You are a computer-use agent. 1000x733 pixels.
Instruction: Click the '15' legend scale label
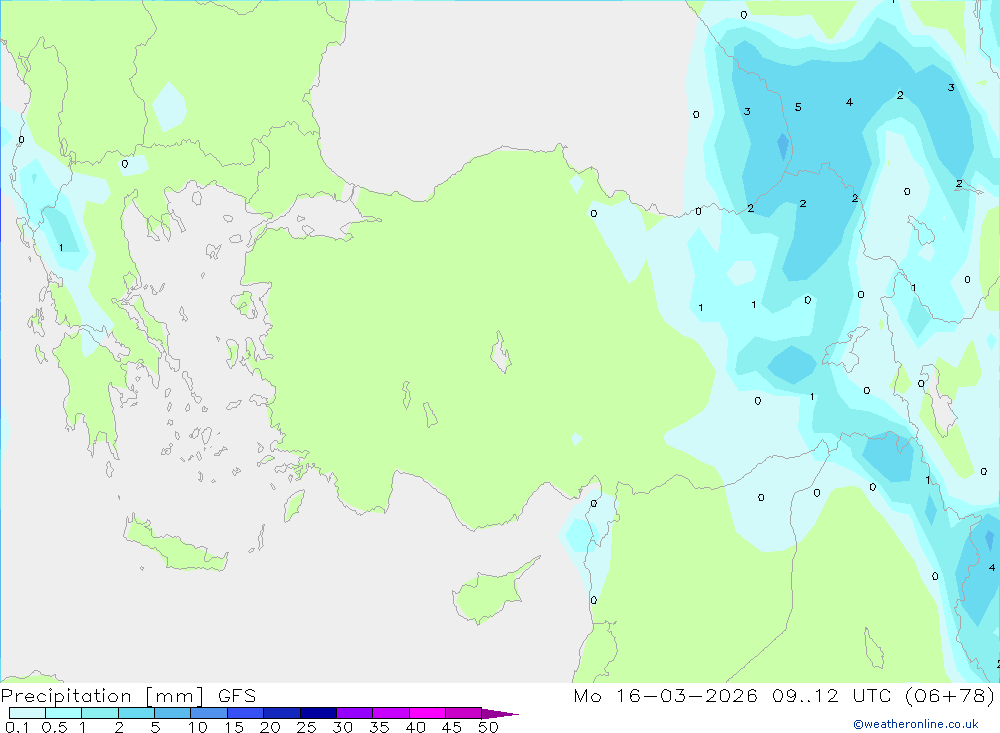234,727
